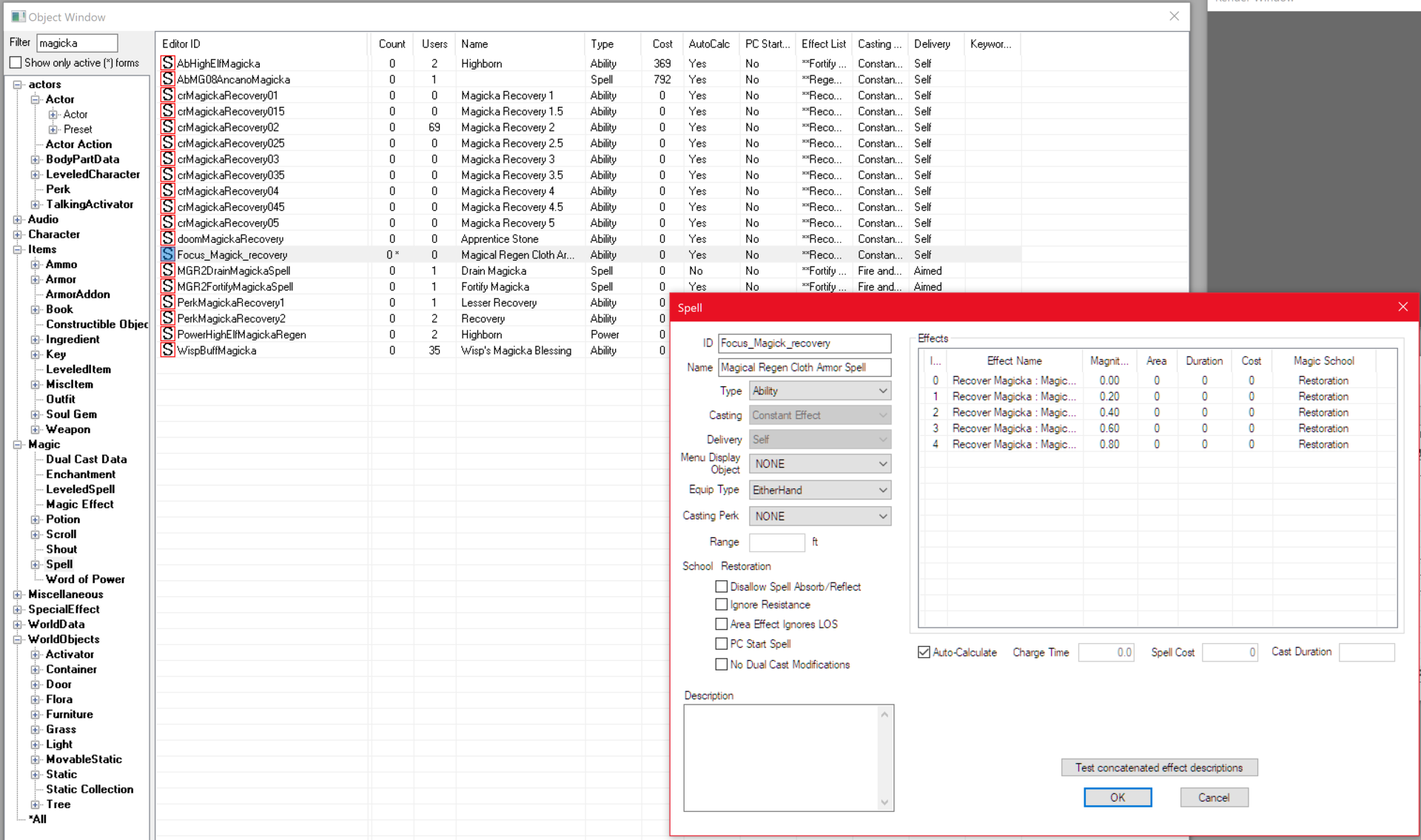Open the spell Type dropdown
The height and width of the screenshot is (840, 1421).
click(x=820, y=391)
